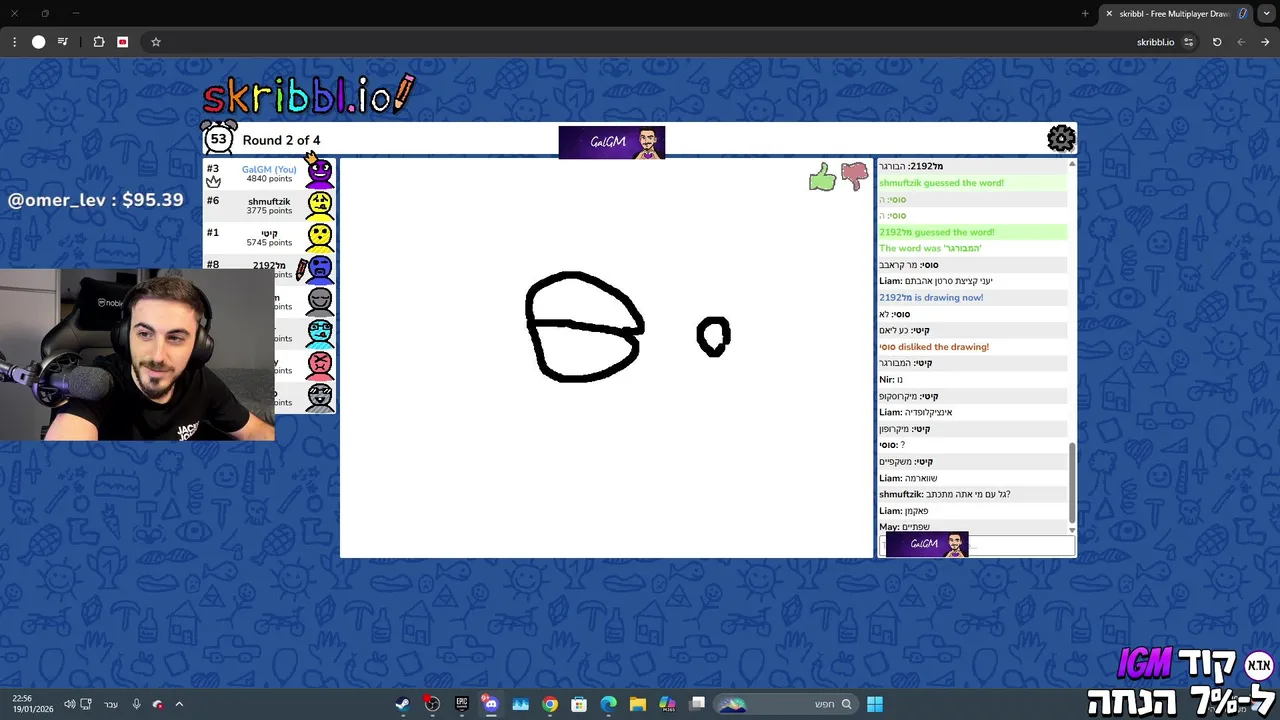Open the skribbl settings gear
This screenshot has width=1280, height=720.
(1061, 138)
